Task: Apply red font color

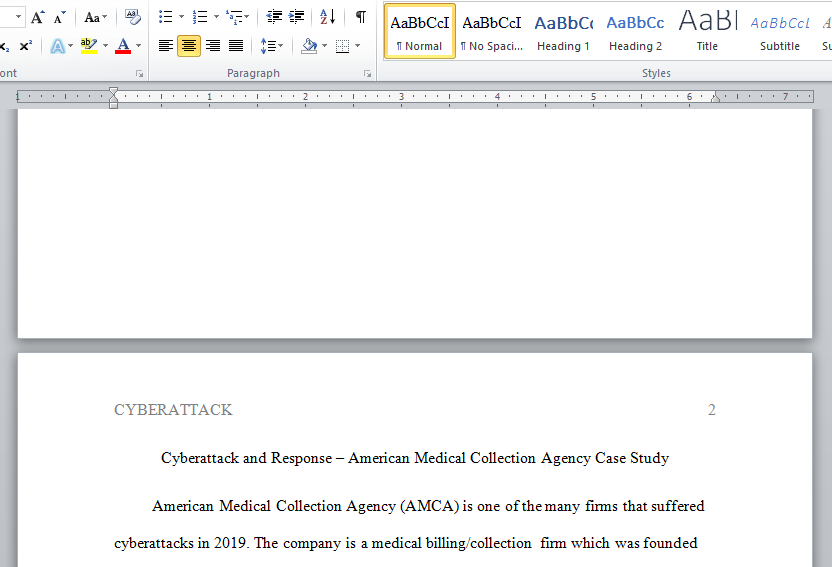Action: pos(123,46)
